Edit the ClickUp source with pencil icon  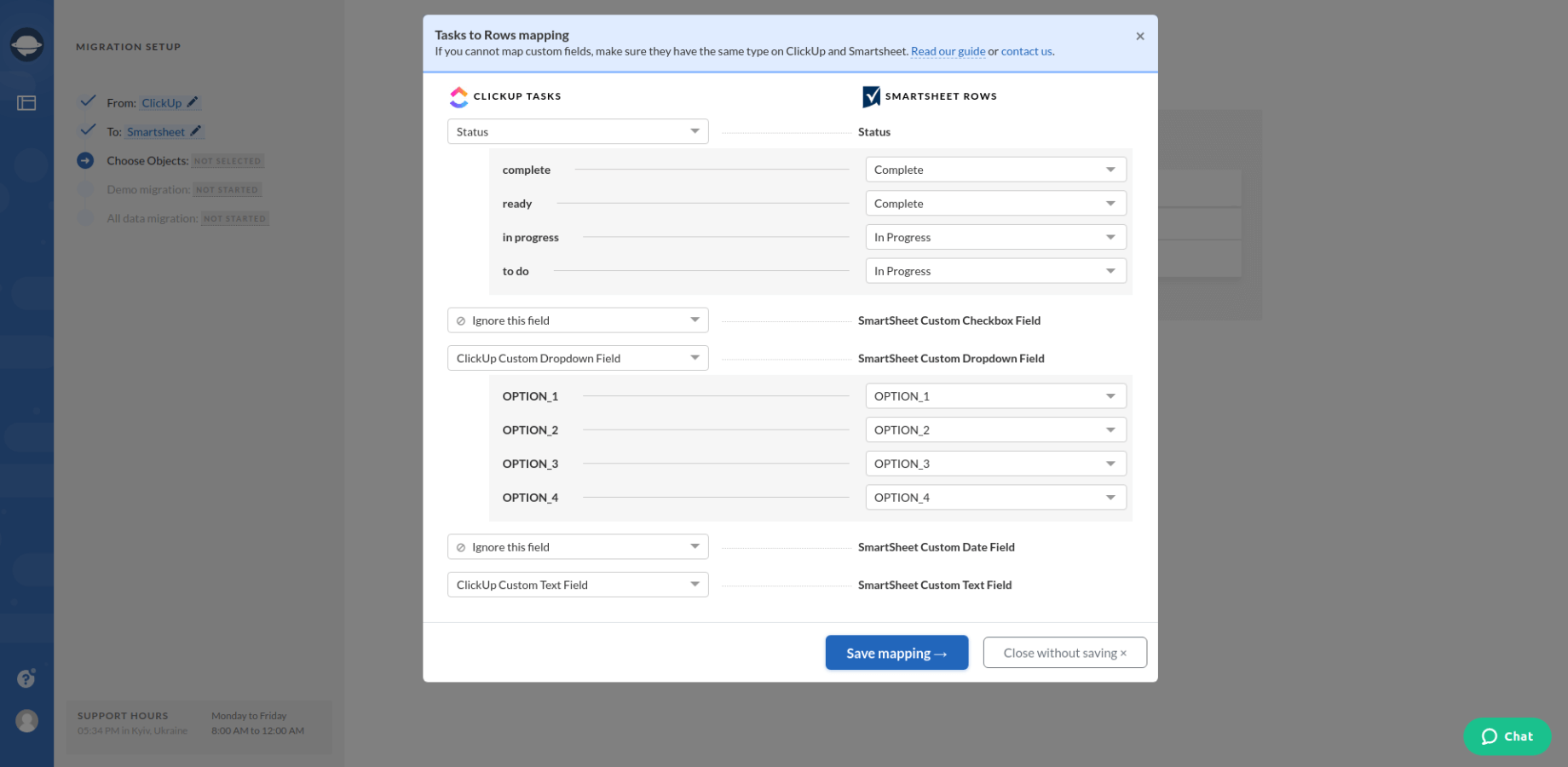[x=193, y=102]
